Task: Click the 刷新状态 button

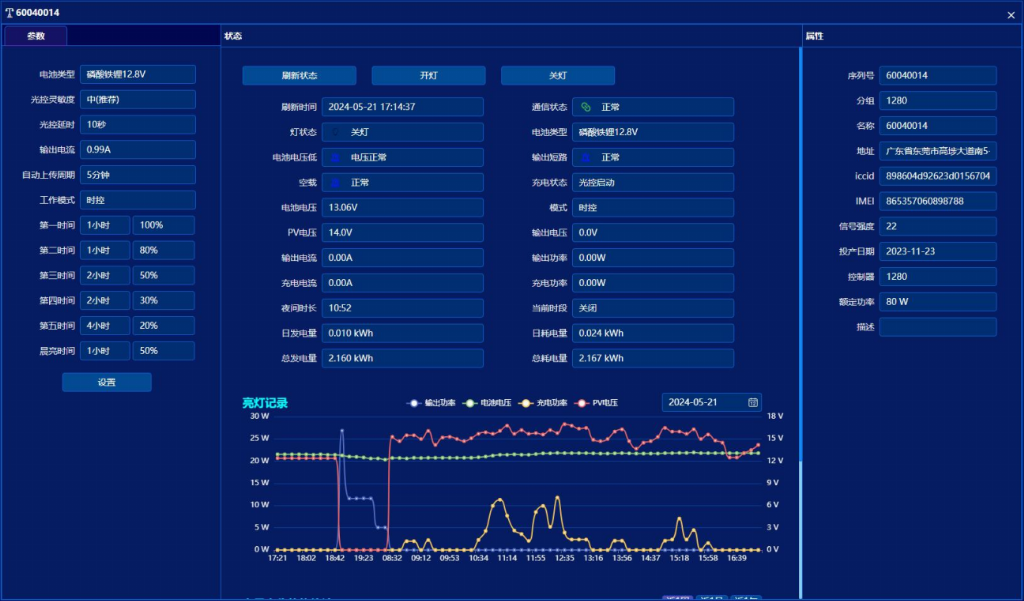Action: pyautogui.click(x=299, y=76)
